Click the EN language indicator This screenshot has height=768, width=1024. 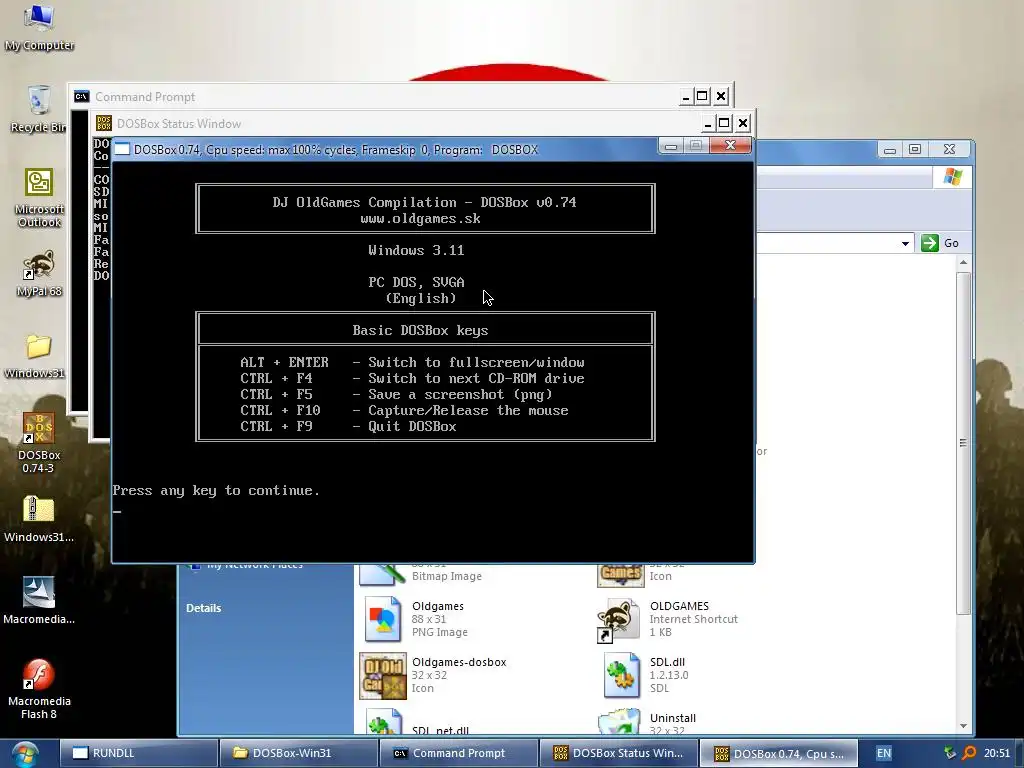tap(884, 753)
